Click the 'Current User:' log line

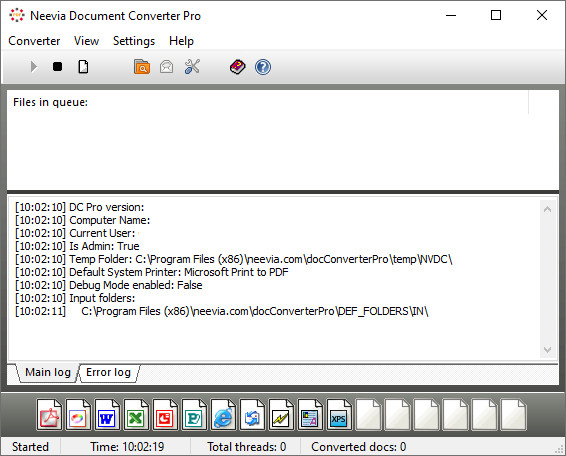tap(75, 233)
